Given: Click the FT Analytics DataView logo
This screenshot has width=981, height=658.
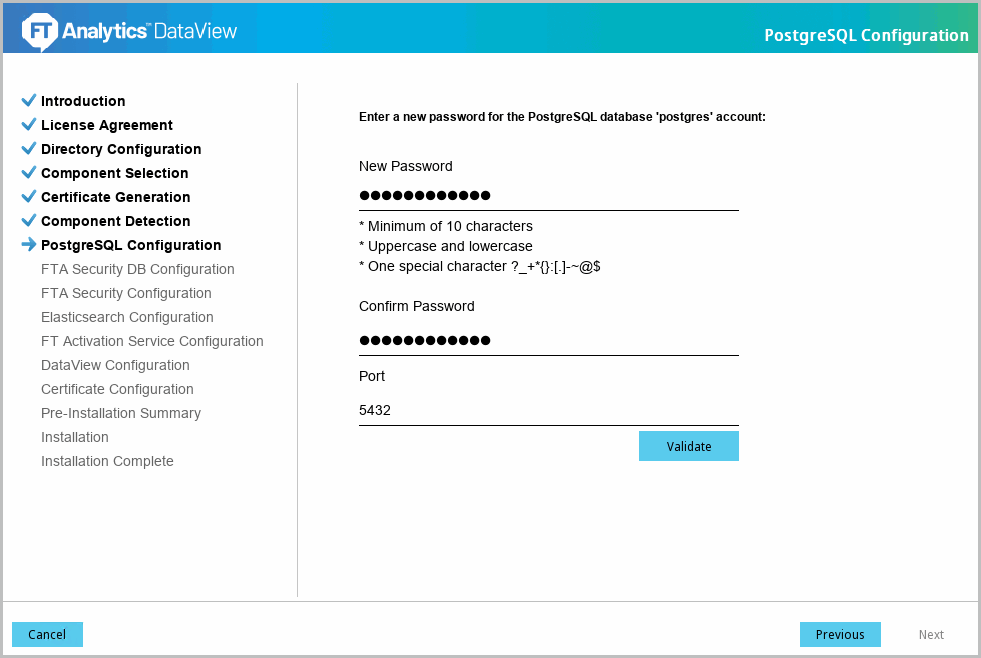Looking at the screenshot, I should (130, 32).
